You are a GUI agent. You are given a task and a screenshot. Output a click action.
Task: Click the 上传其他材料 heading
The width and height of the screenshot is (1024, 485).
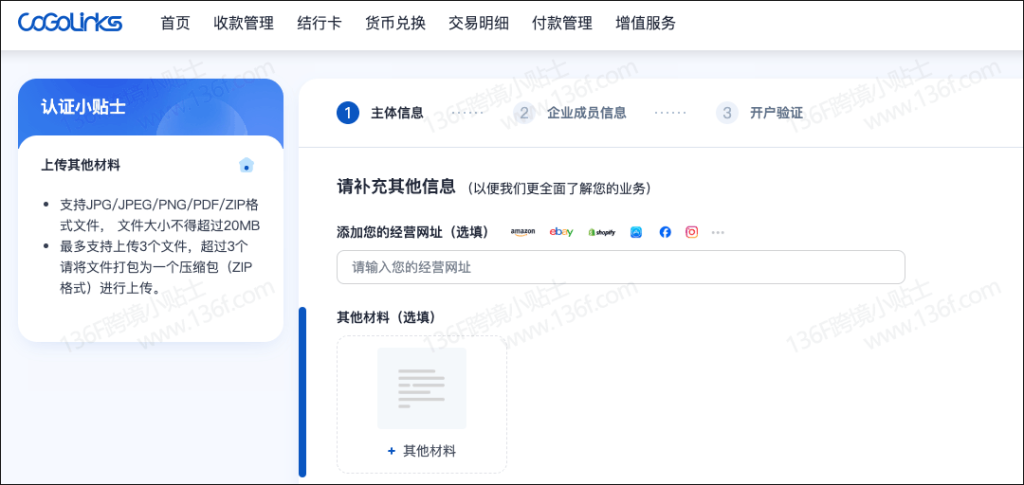80,165
